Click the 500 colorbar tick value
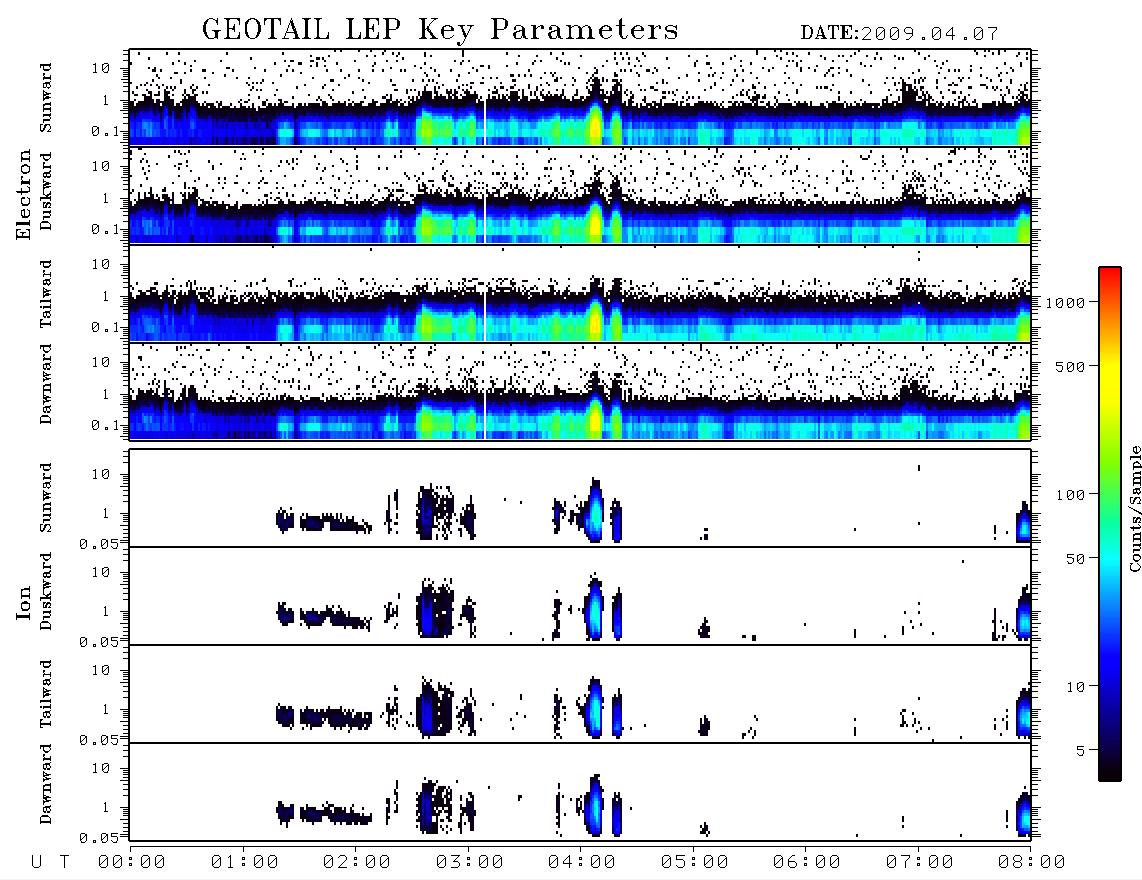This screenshot has height=880, width=1142. 1071,366
